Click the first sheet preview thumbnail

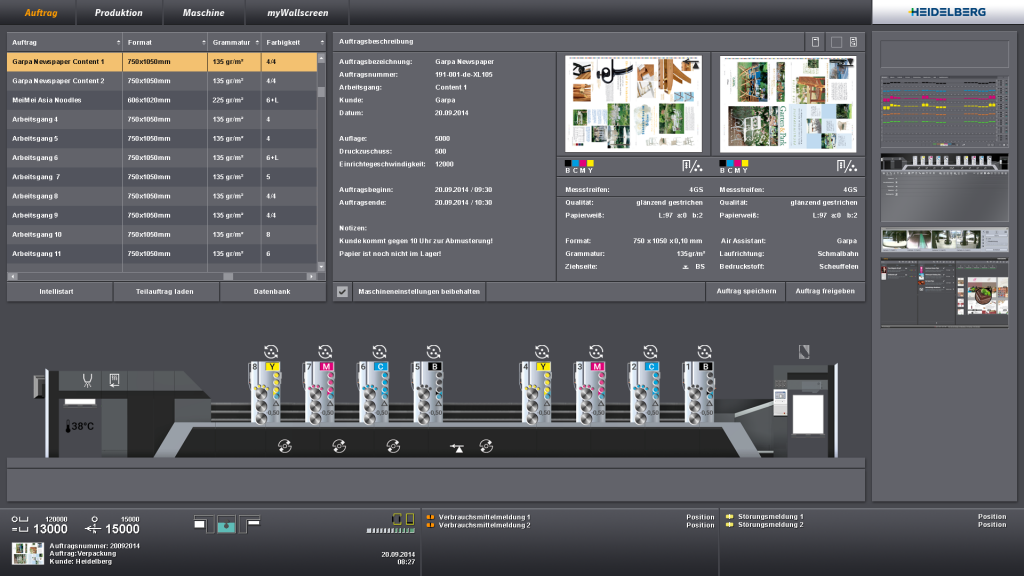(633, 104)
